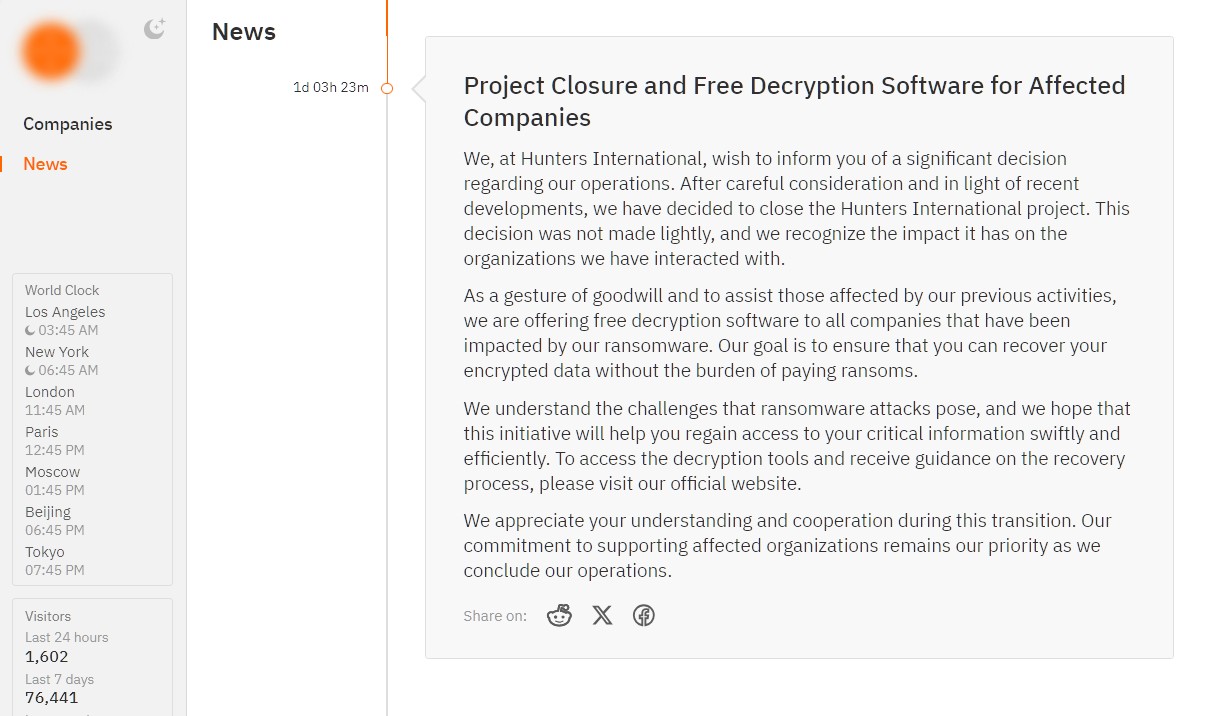Share the post on X
Viewport: 1213px width, 716px height.
(x=602, y=616)
